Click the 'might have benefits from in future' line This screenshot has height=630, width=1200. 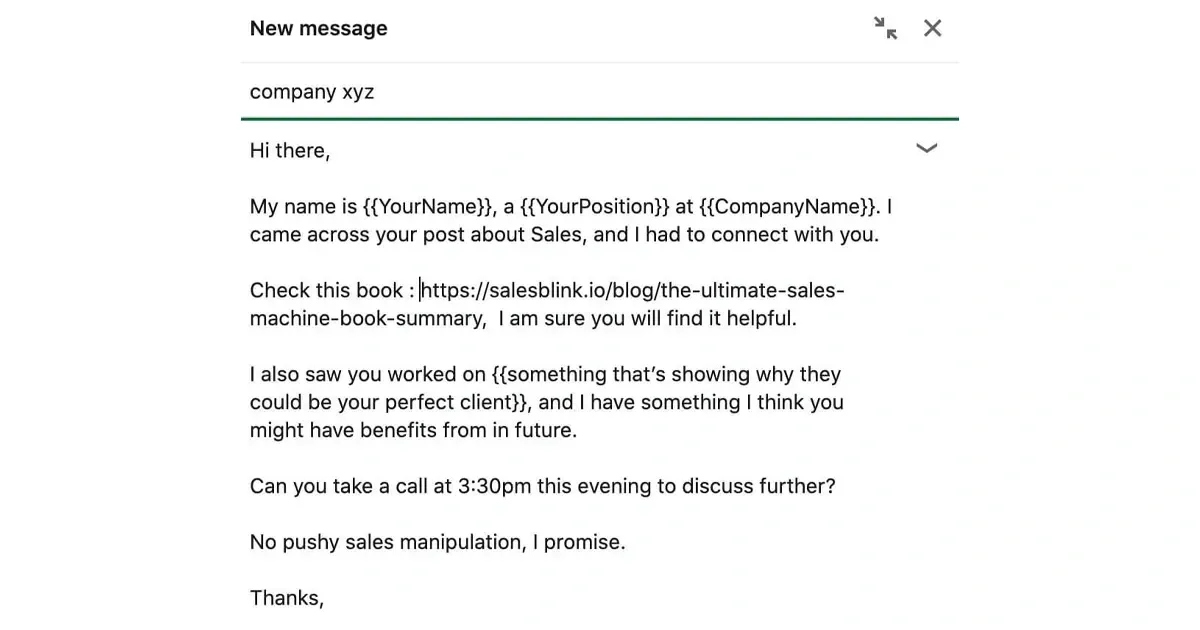[x=413, y=431]
